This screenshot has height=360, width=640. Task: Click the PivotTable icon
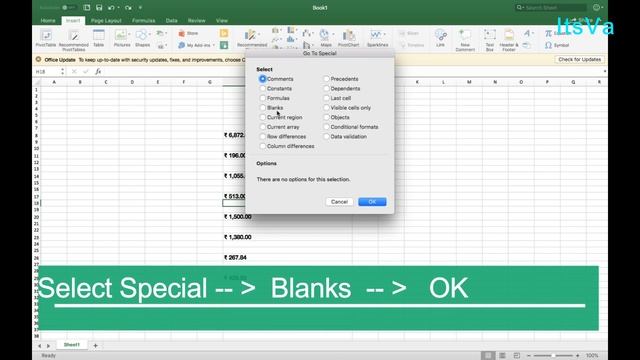tap(46, 36)
